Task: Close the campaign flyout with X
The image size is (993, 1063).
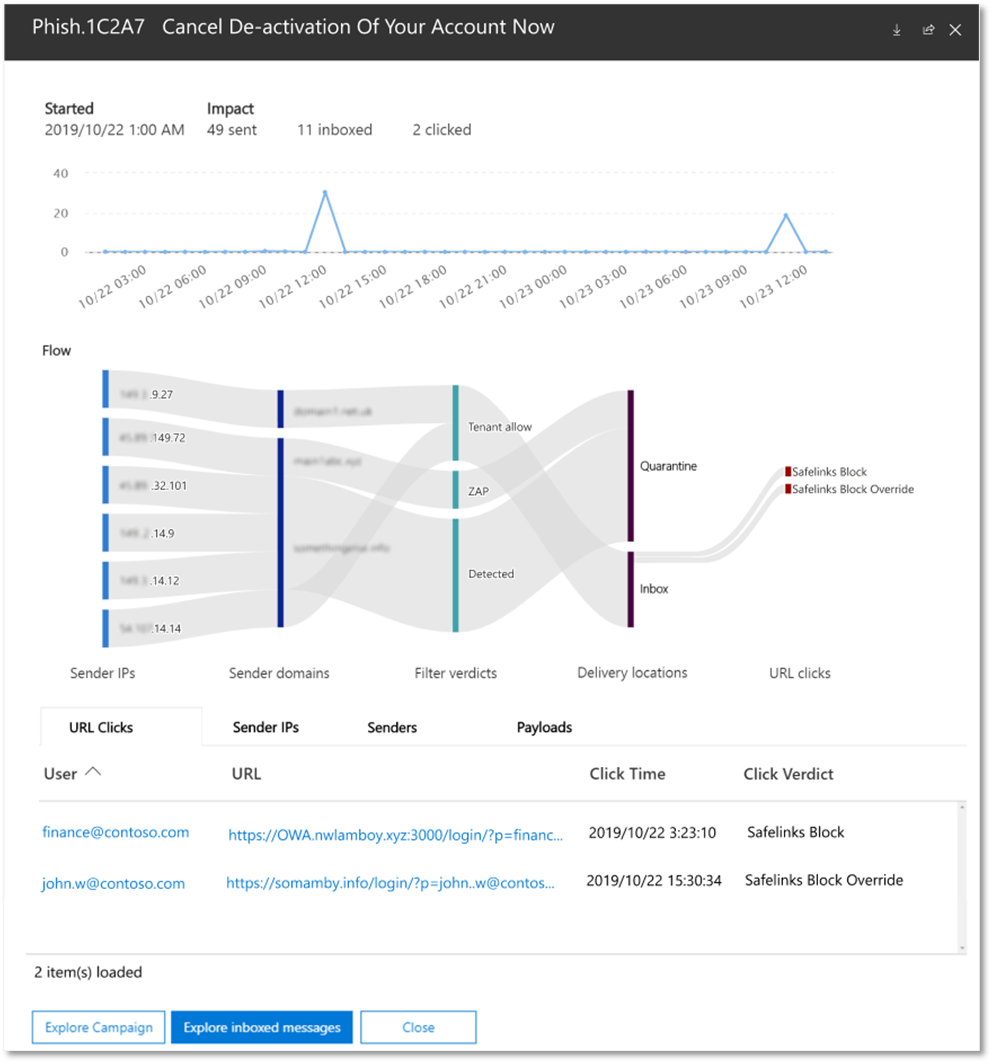Action: pos(955,30)
